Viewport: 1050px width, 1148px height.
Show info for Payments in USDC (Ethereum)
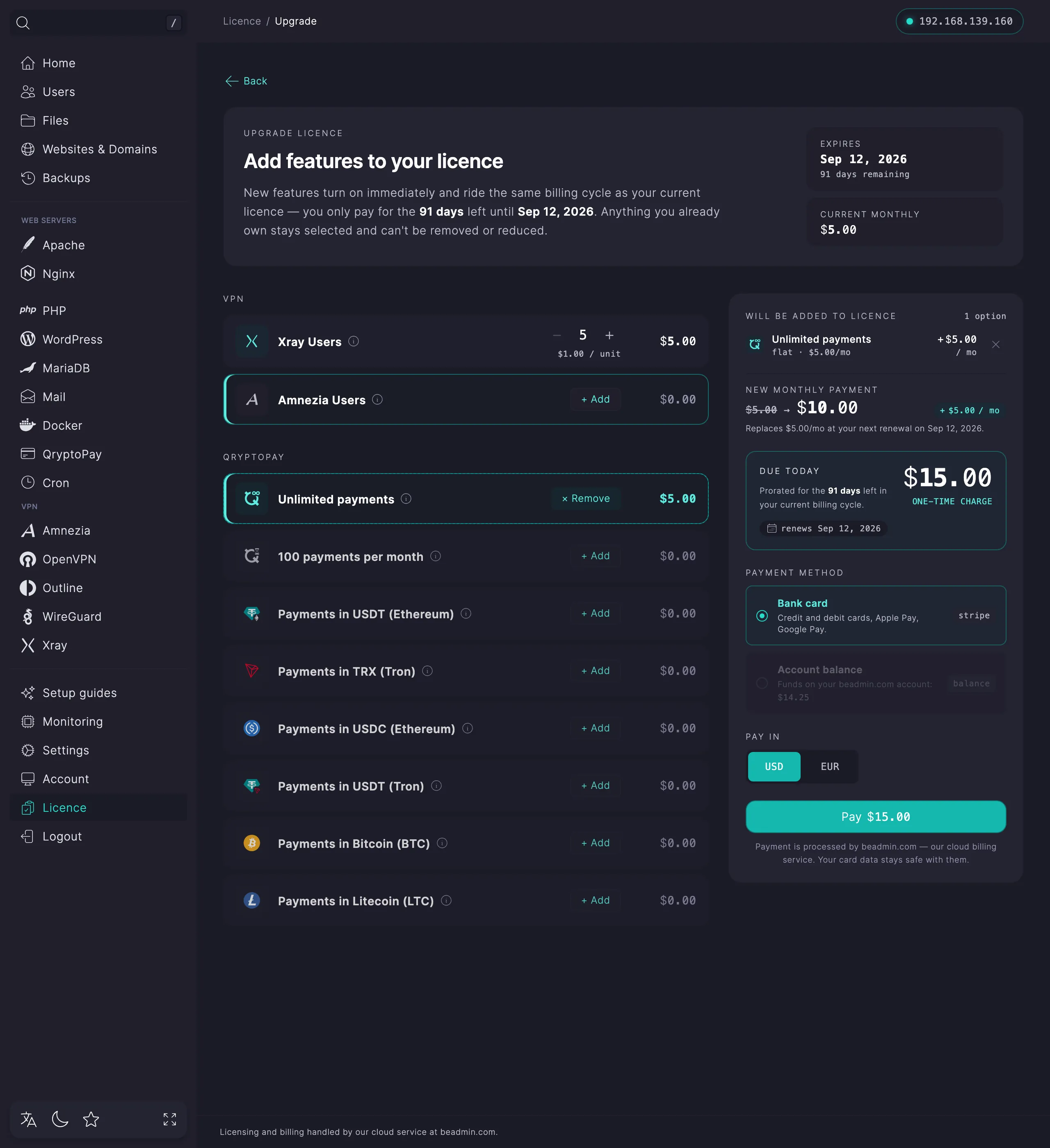click(468, 729)
